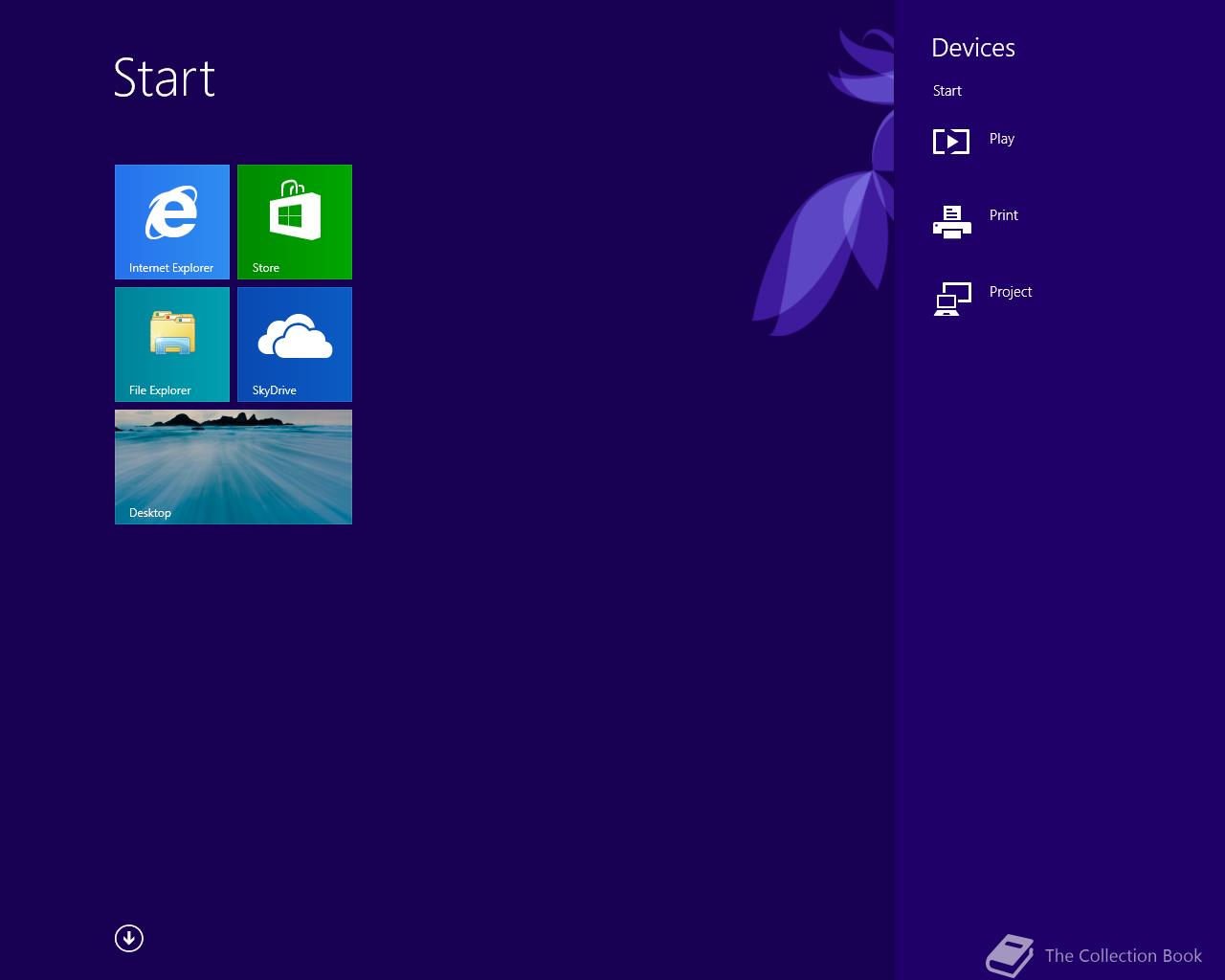Click the Start heading on the main screen
The width and height of the screenshot is (1225, 980).
click(x=165, y=78)
